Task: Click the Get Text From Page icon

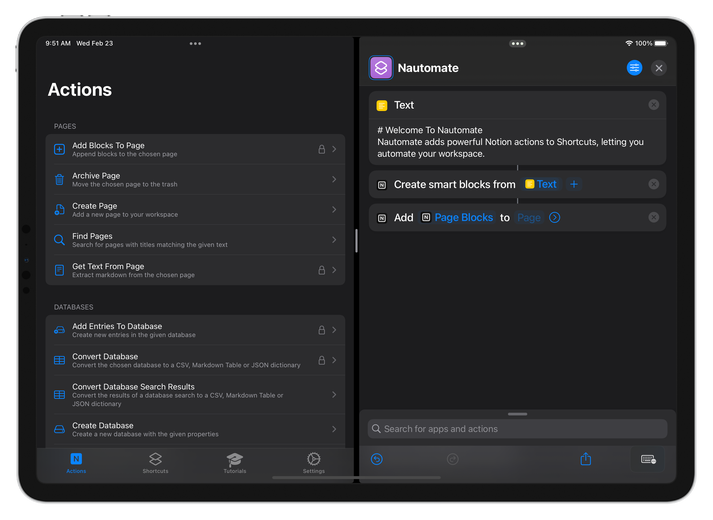Action: (59, 270)
